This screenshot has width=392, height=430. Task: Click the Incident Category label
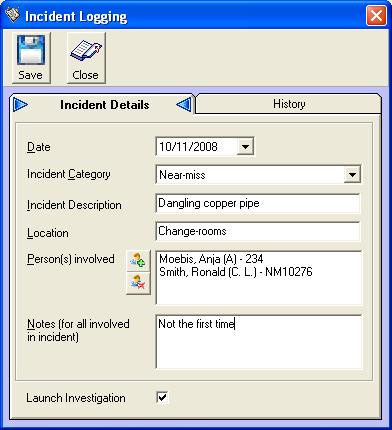point(69,174)
